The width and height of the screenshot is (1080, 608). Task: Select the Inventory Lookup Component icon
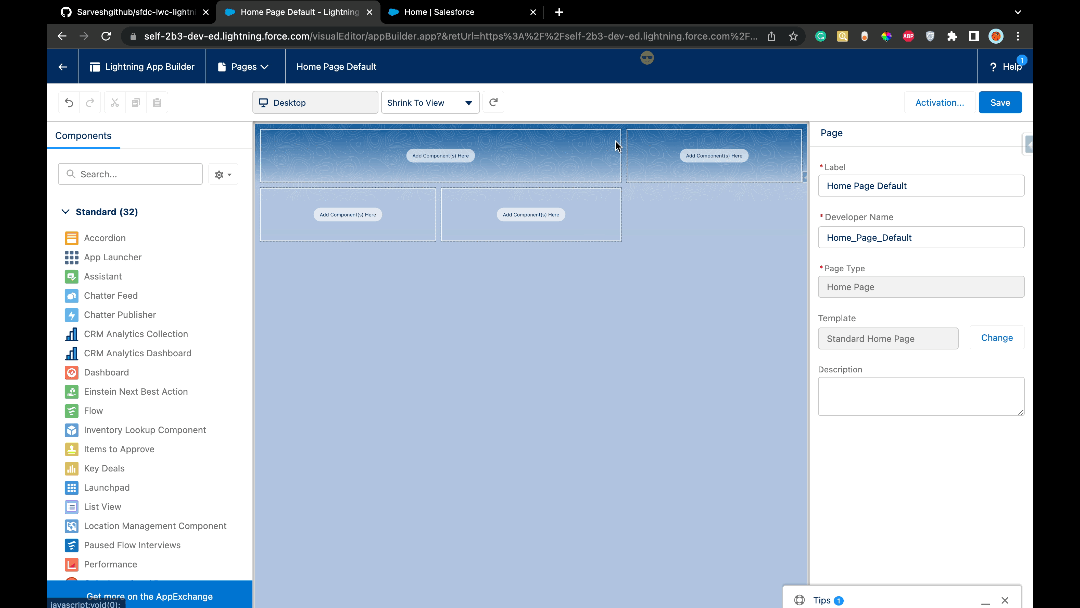72,430
